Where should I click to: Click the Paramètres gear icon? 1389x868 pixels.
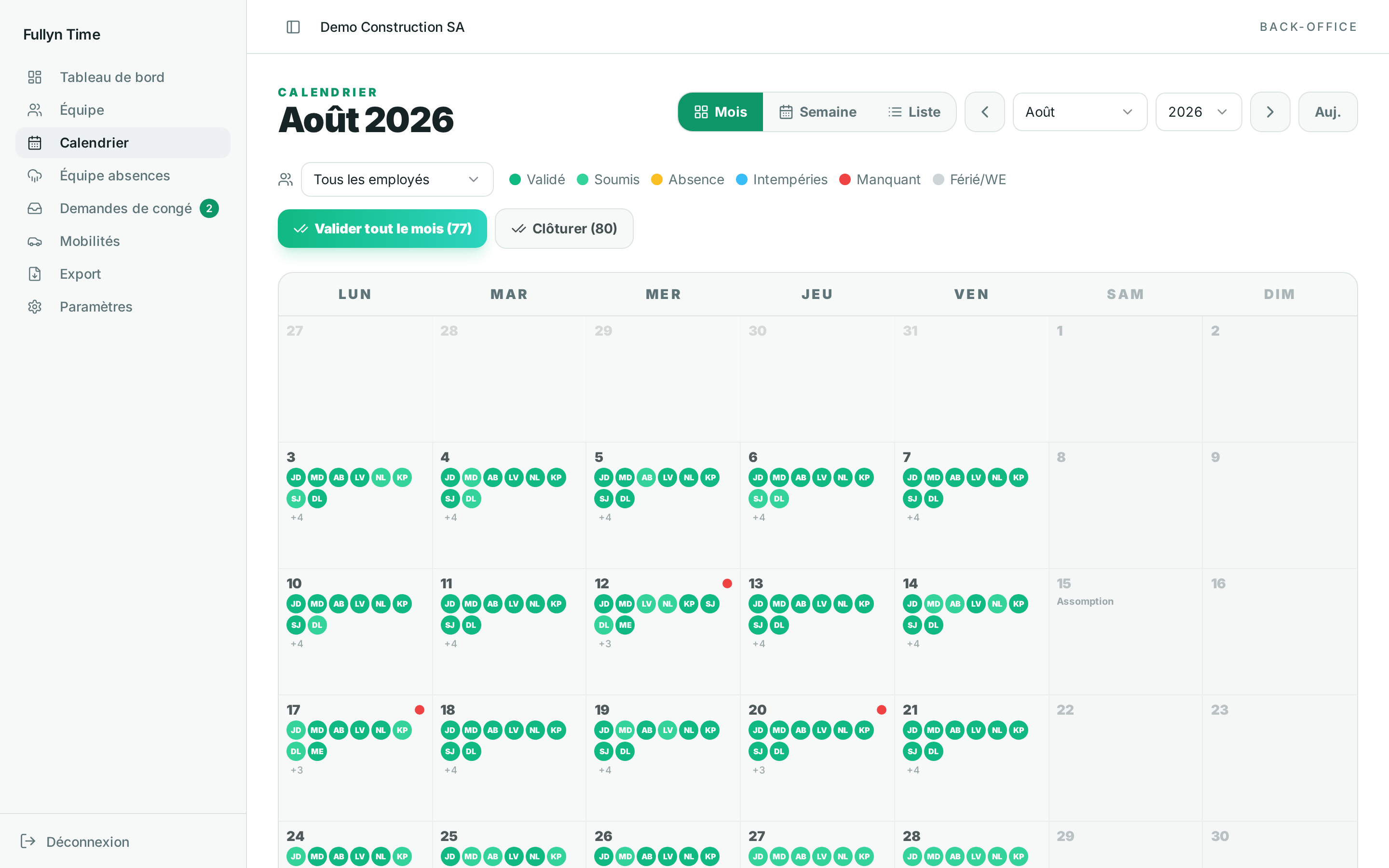point(34,307)
